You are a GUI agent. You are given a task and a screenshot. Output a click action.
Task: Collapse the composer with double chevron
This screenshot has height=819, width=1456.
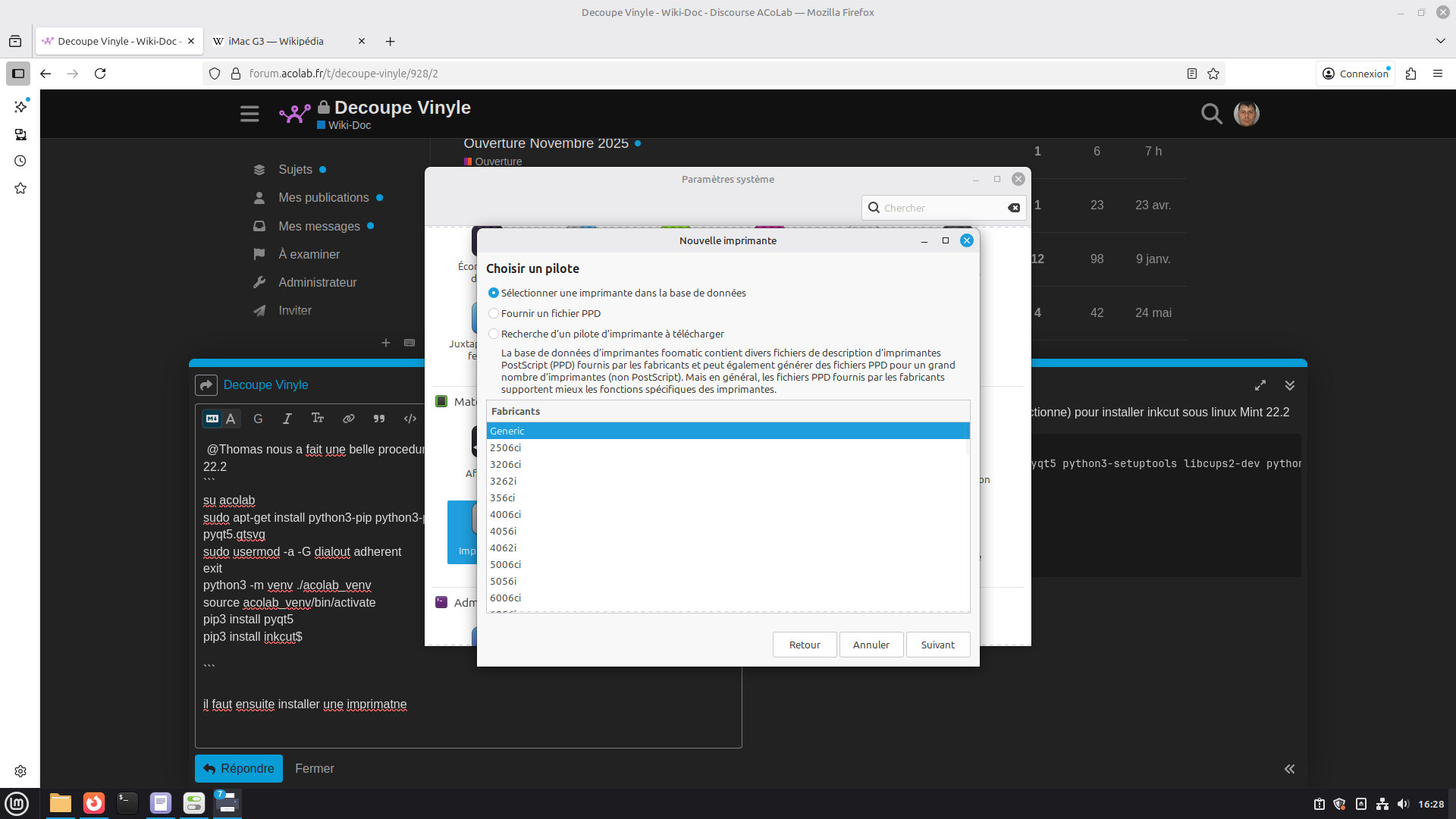pos(1290,385)
